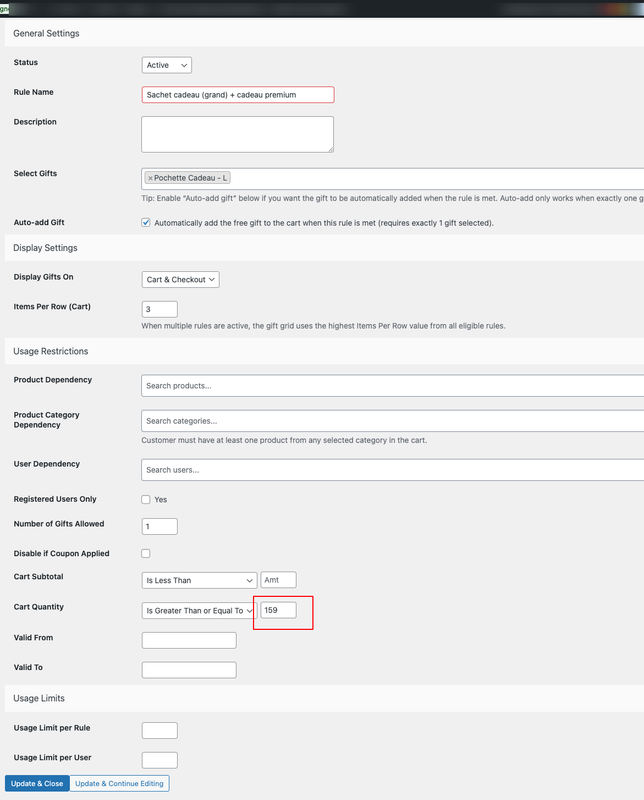Click the User Dependency search field
The width and height of the screenshot is (644, 800).
click(x=392, y=470)
